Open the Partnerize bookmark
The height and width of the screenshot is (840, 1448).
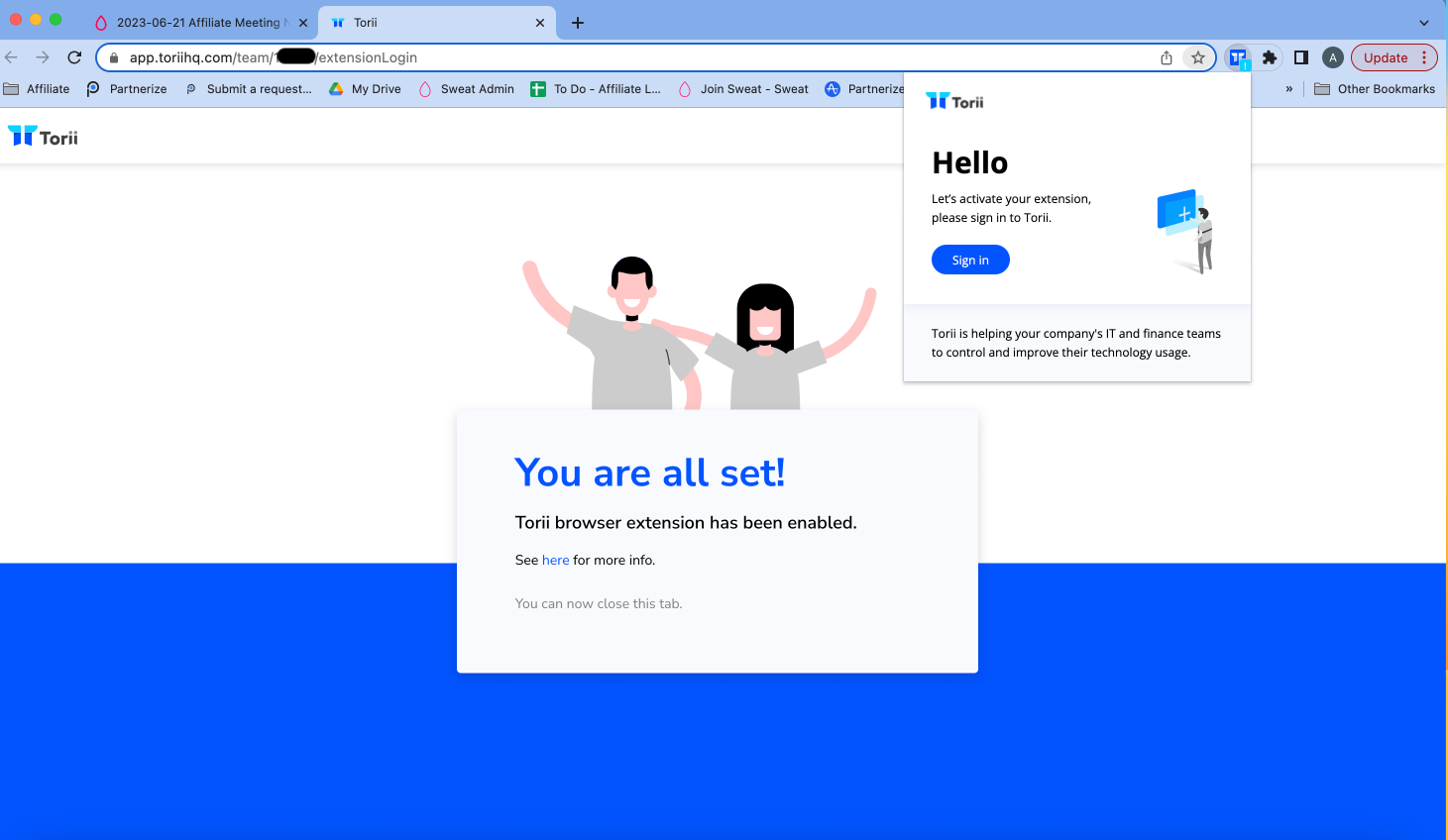pyautogui.click(x=127, y=89)
